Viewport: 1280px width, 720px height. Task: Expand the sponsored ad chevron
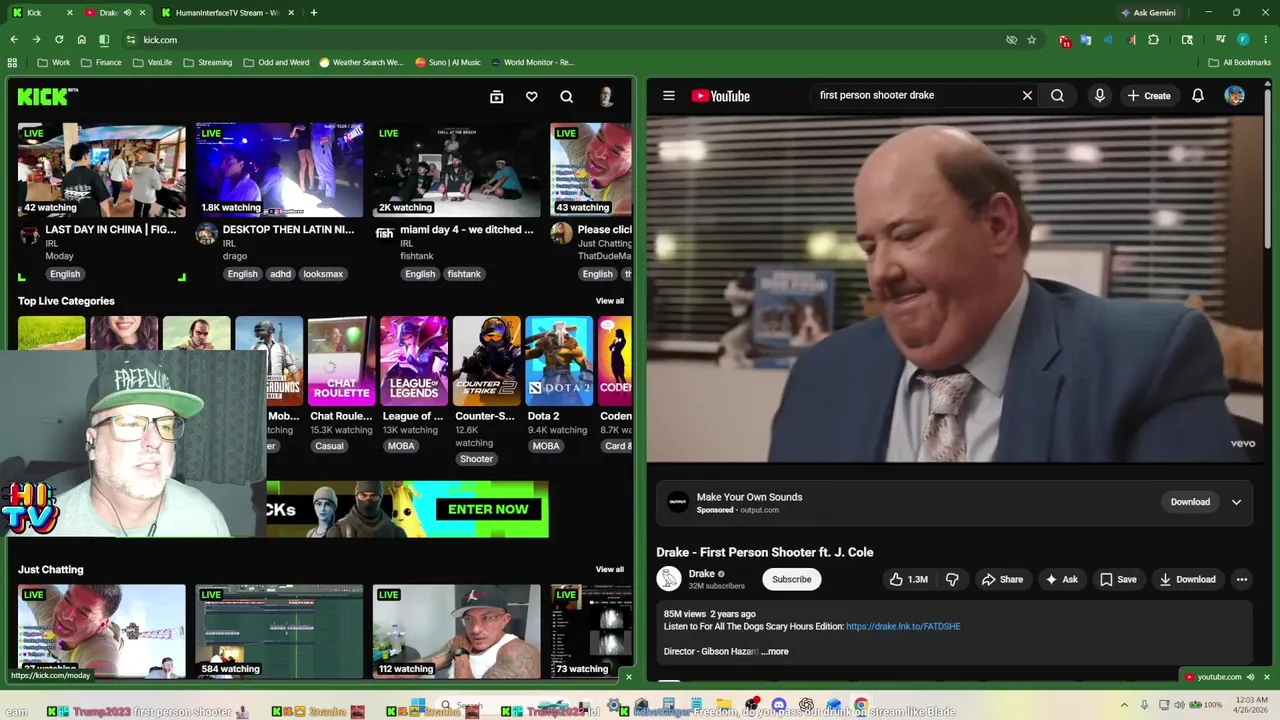1236,502
